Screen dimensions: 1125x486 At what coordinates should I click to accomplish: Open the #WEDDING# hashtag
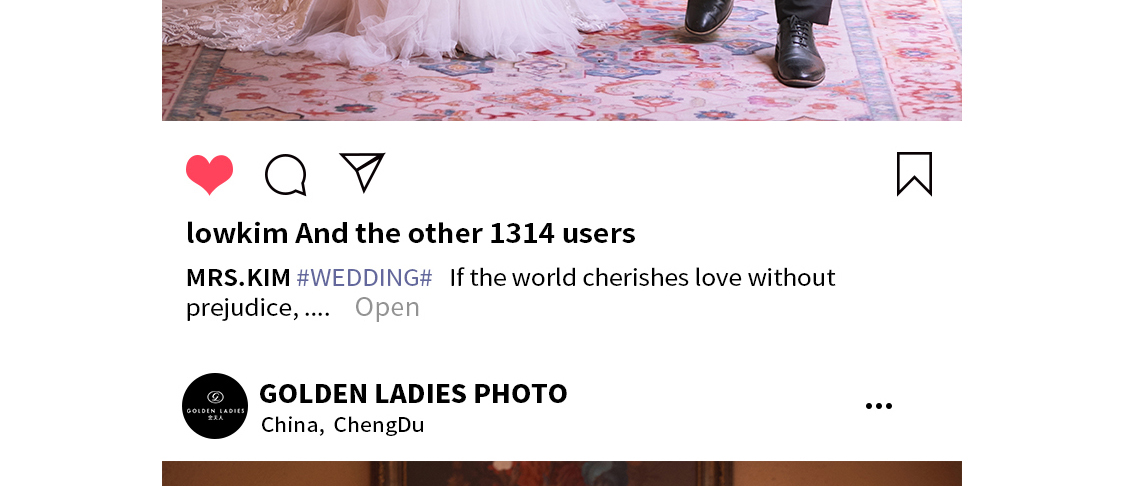click(x=364, y=277)
